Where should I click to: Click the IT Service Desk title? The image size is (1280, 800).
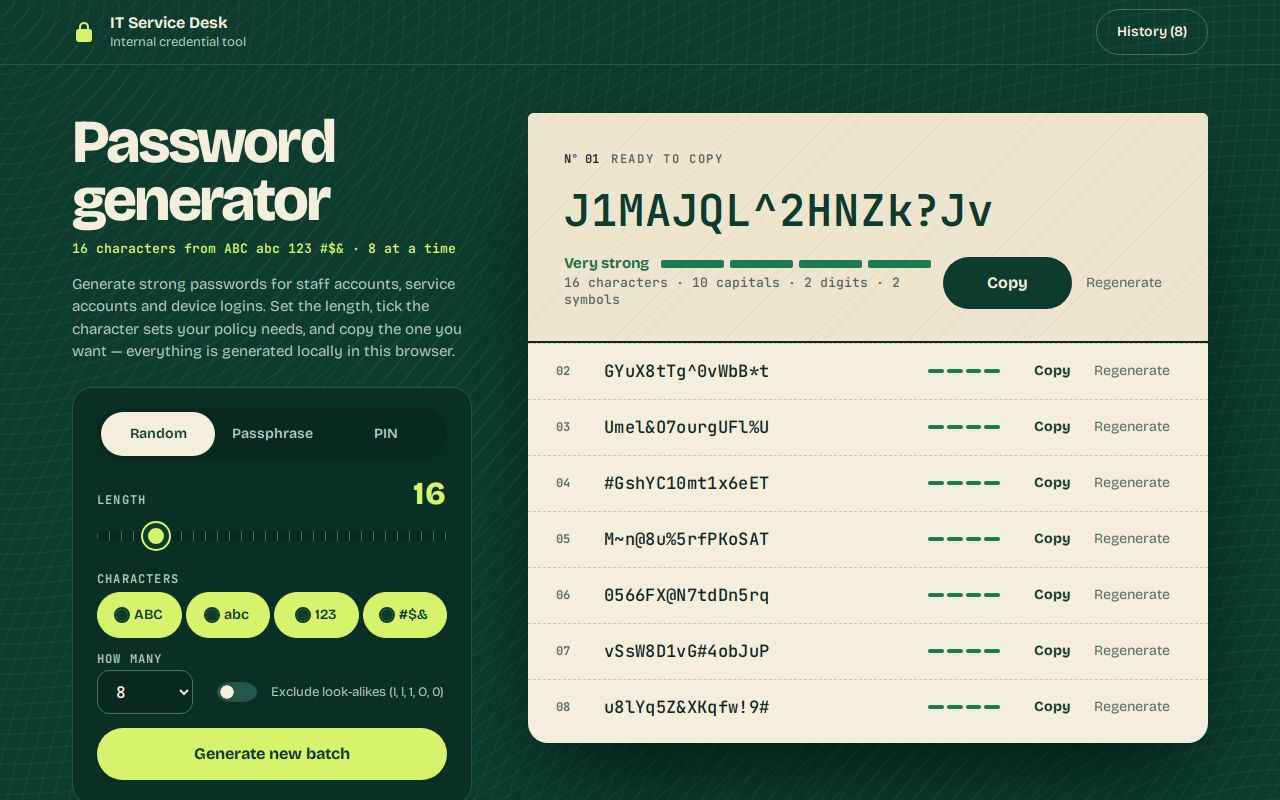tap(169, 22)
